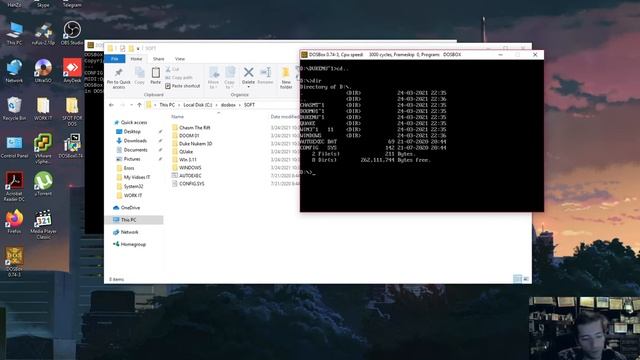Select Homegroup in the navigation pane
Screen dimensions: 640x360
133,244
